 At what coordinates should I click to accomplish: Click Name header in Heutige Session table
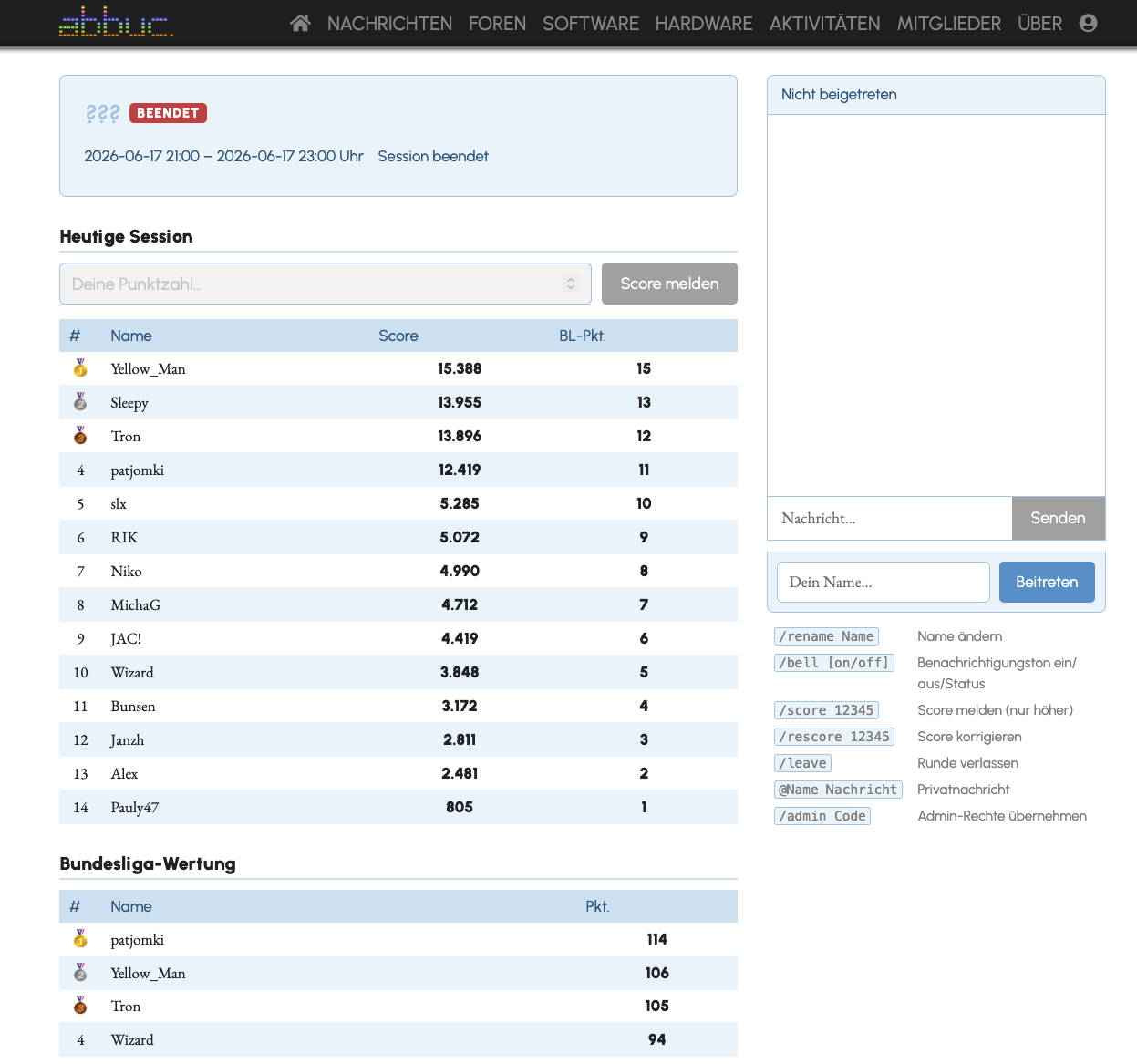(131, 336)
